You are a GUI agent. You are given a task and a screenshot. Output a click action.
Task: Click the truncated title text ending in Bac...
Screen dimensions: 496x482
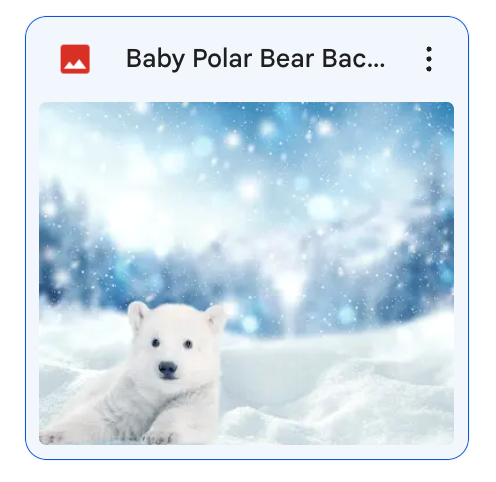(255, 59)
